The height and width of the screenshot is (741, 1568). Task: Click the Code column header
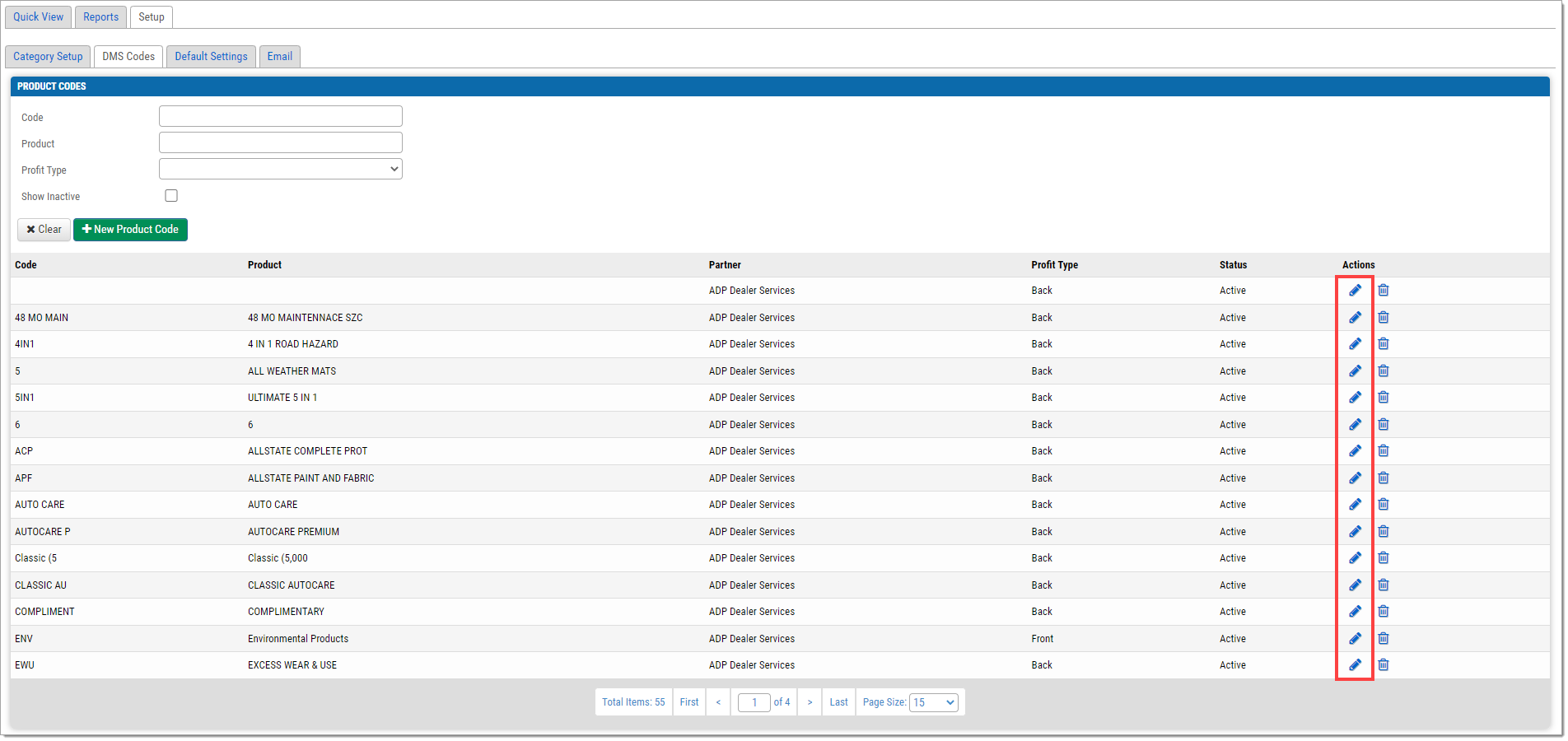pos(26,265)
